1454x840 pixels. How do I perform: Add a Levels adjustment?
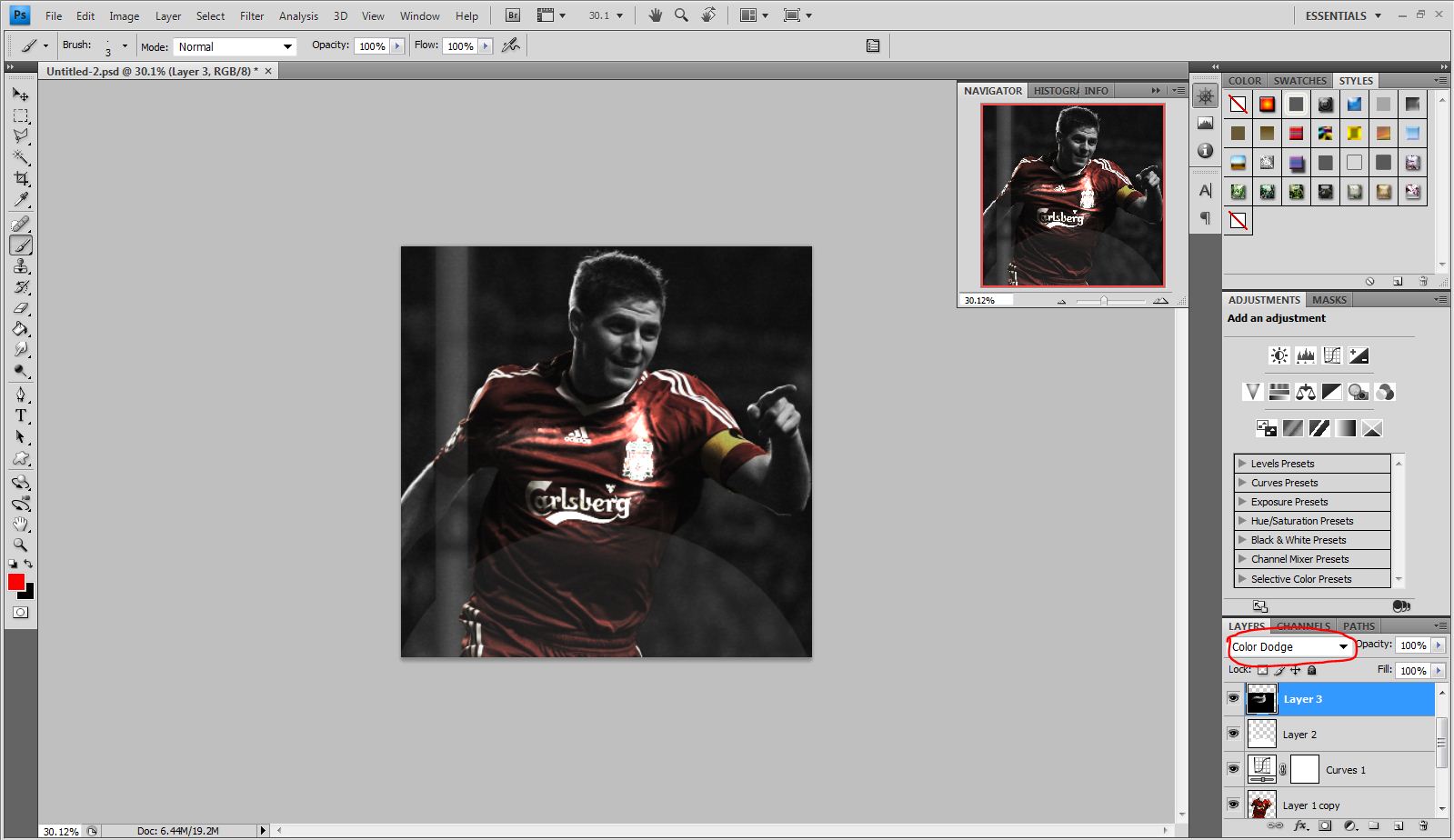click(x=1306, y=355)
